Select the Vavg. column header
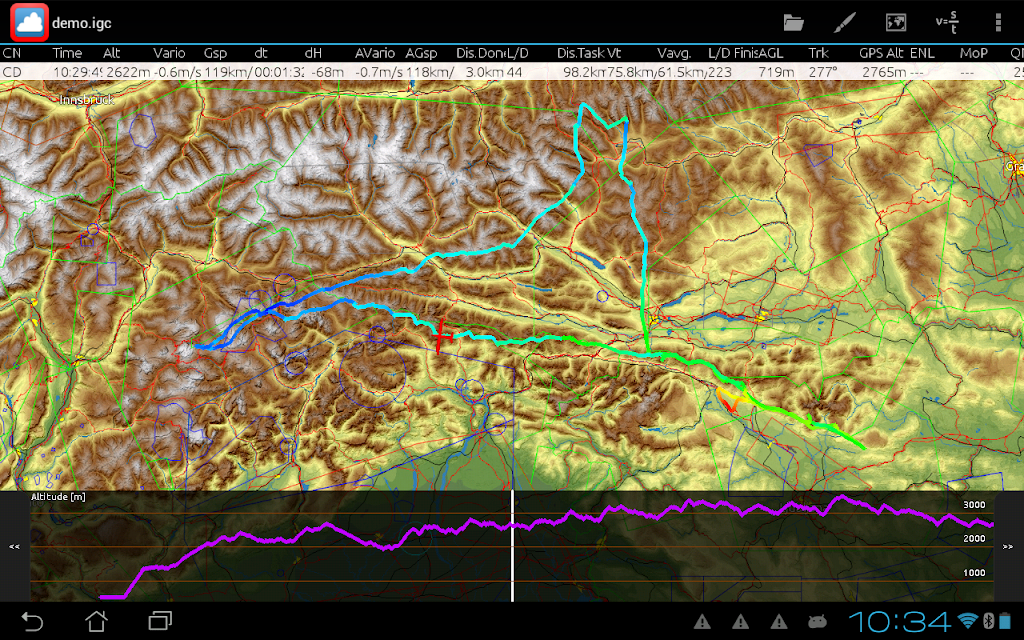This screenshot has height=640, width=1024. pos(674,53)
